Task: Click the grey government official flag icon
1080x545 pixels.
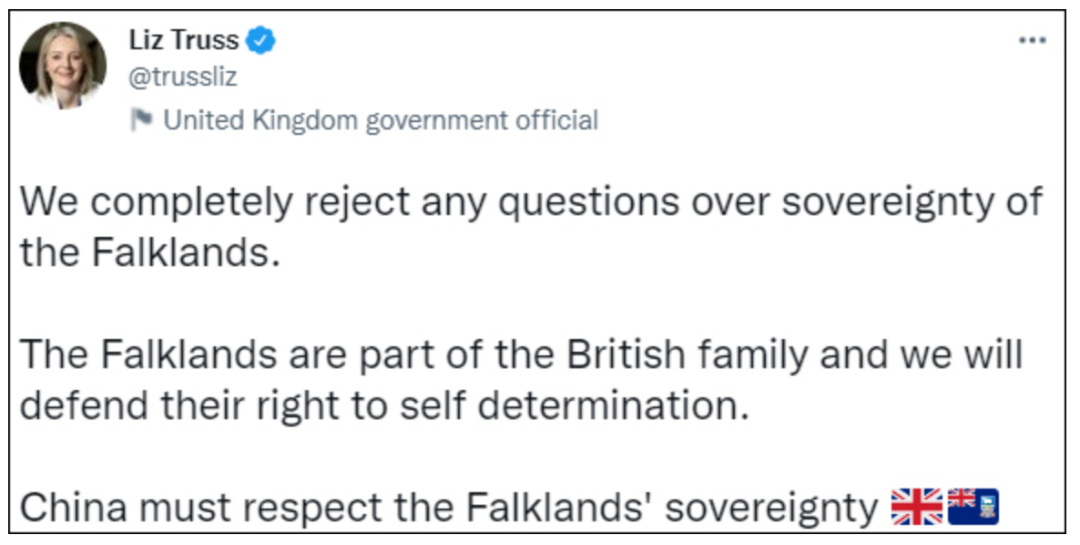Action: click(141, 120)
